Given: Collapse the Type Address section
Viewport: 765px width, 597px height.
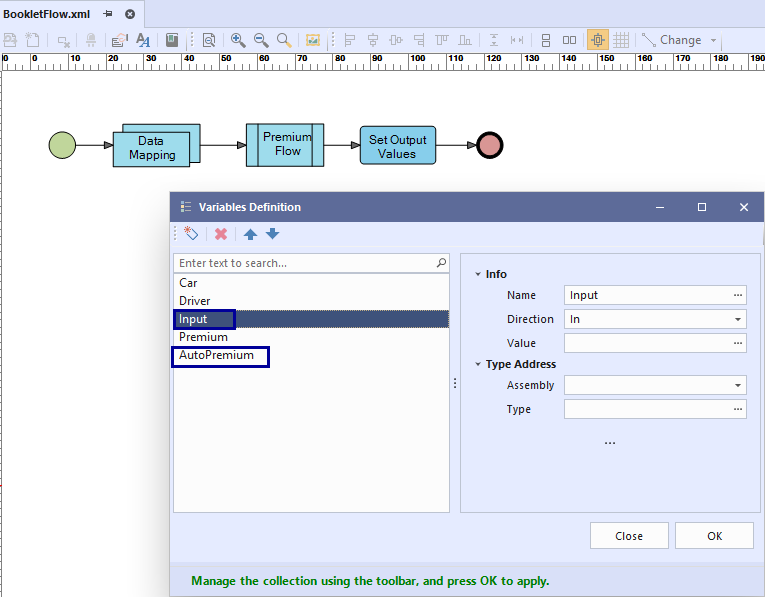Looking at the screenshot, I should [478, 364].
